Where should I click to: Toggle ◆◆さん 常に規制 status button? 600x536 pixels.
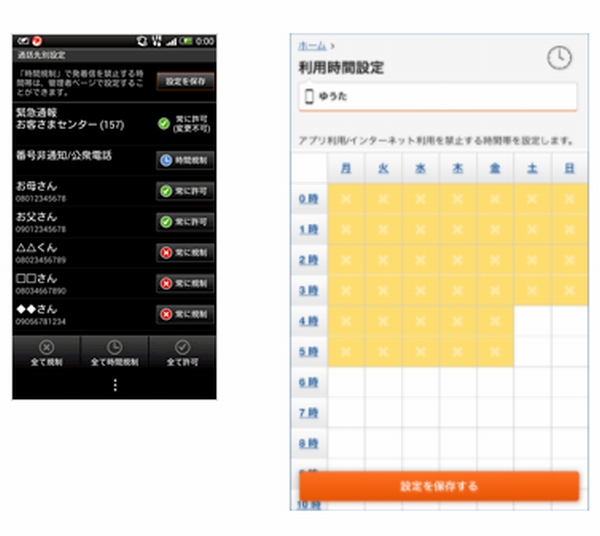185,314
